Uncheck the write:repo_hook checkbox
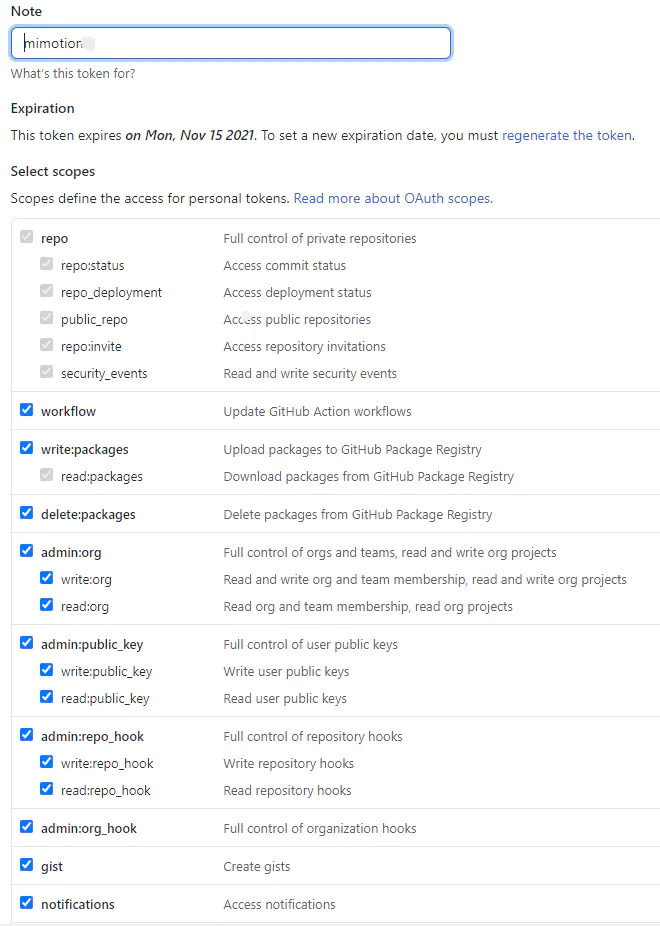This screenshot has width=660, height=926. coord(47,763)
